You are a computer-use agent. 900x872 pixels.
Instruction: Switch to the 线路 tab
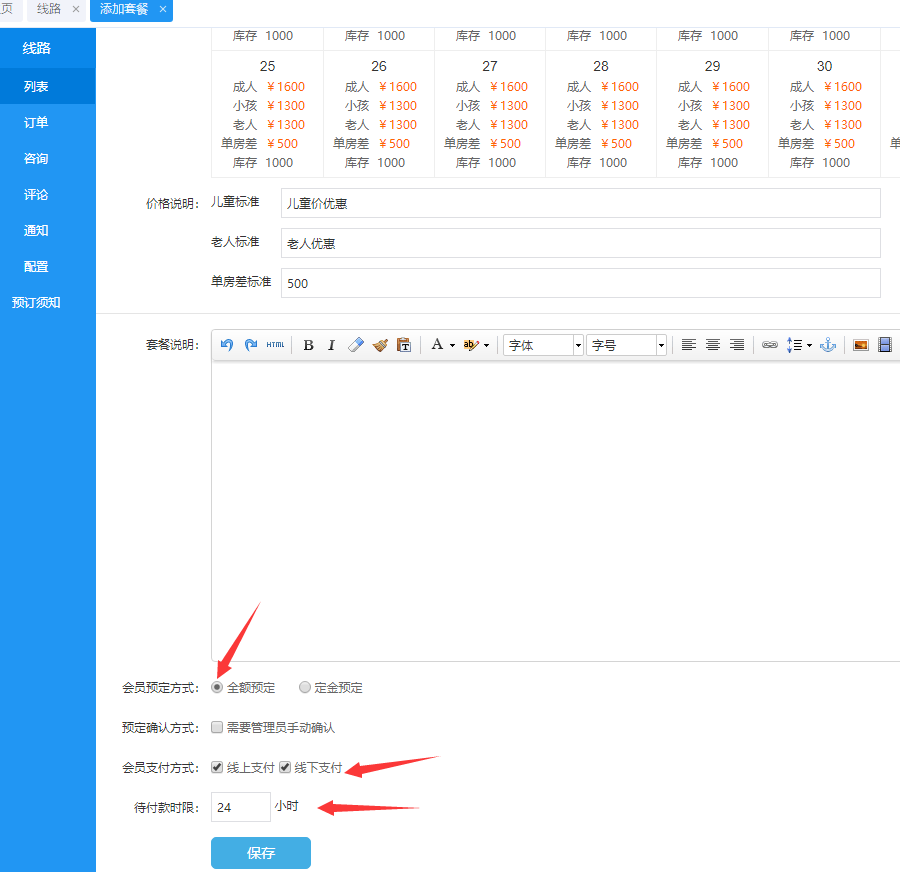49,9
